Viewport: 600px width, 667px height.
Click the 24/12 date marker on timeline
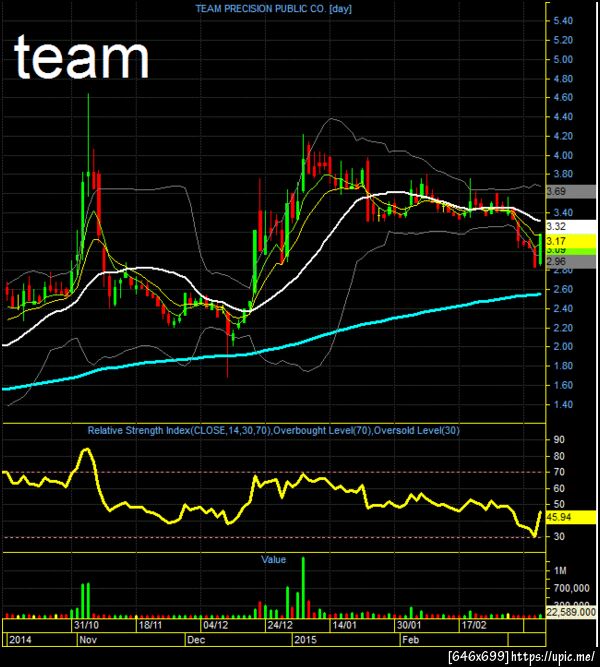[280, 625]
